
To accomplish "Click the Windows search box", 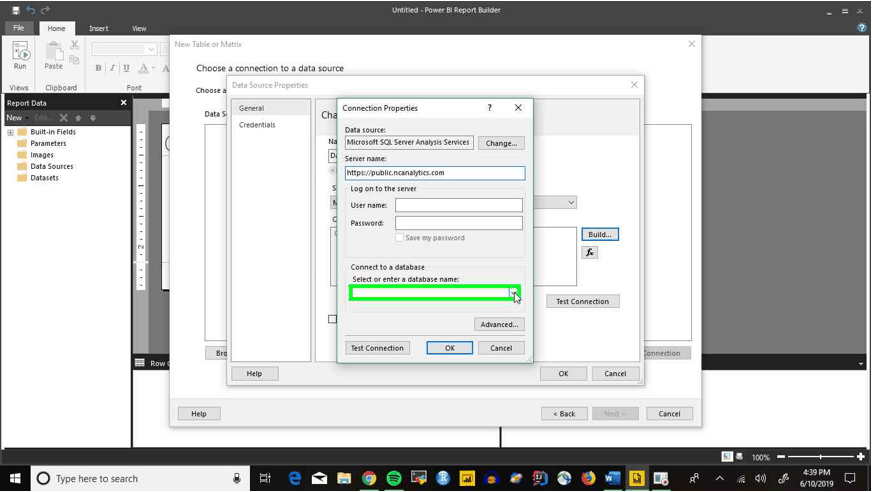I will 140,479.
